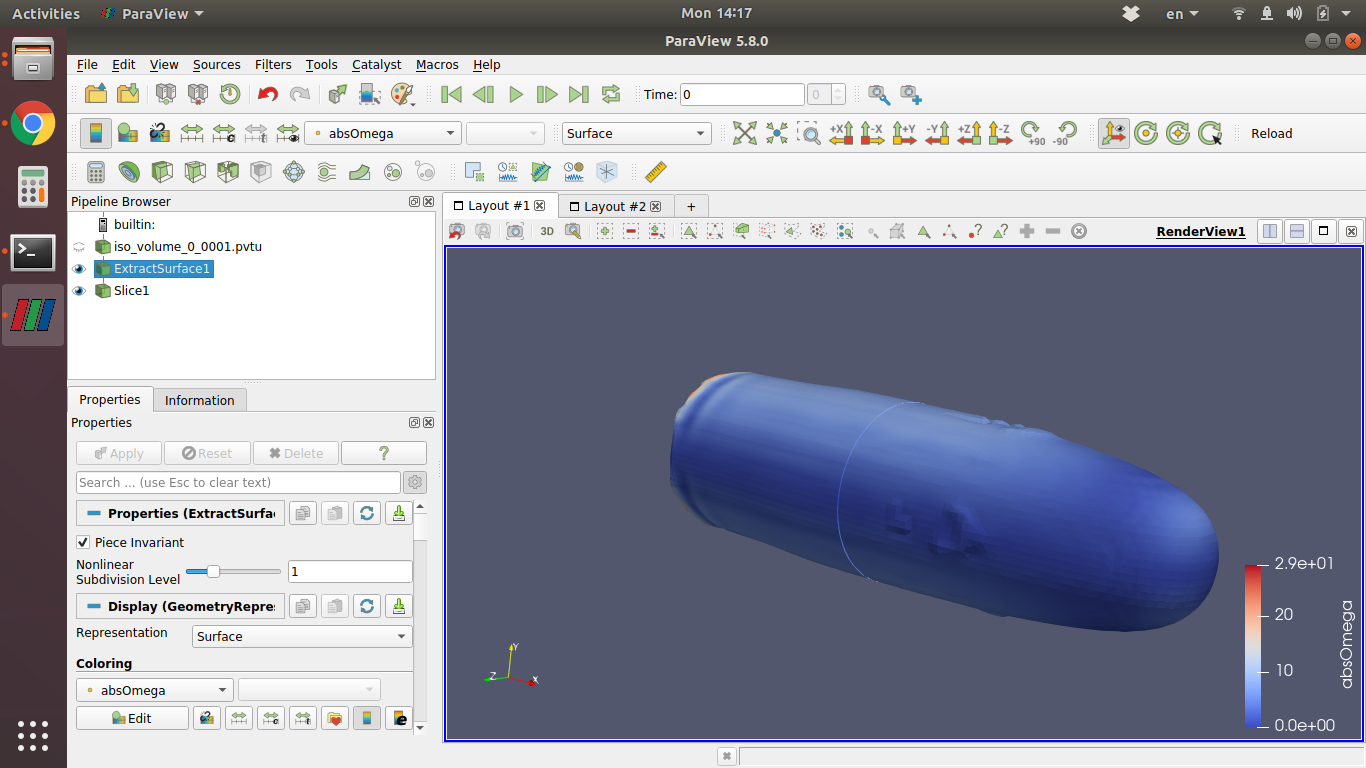
Task: Click the question mark help button
Action: [x=384, y=453]
